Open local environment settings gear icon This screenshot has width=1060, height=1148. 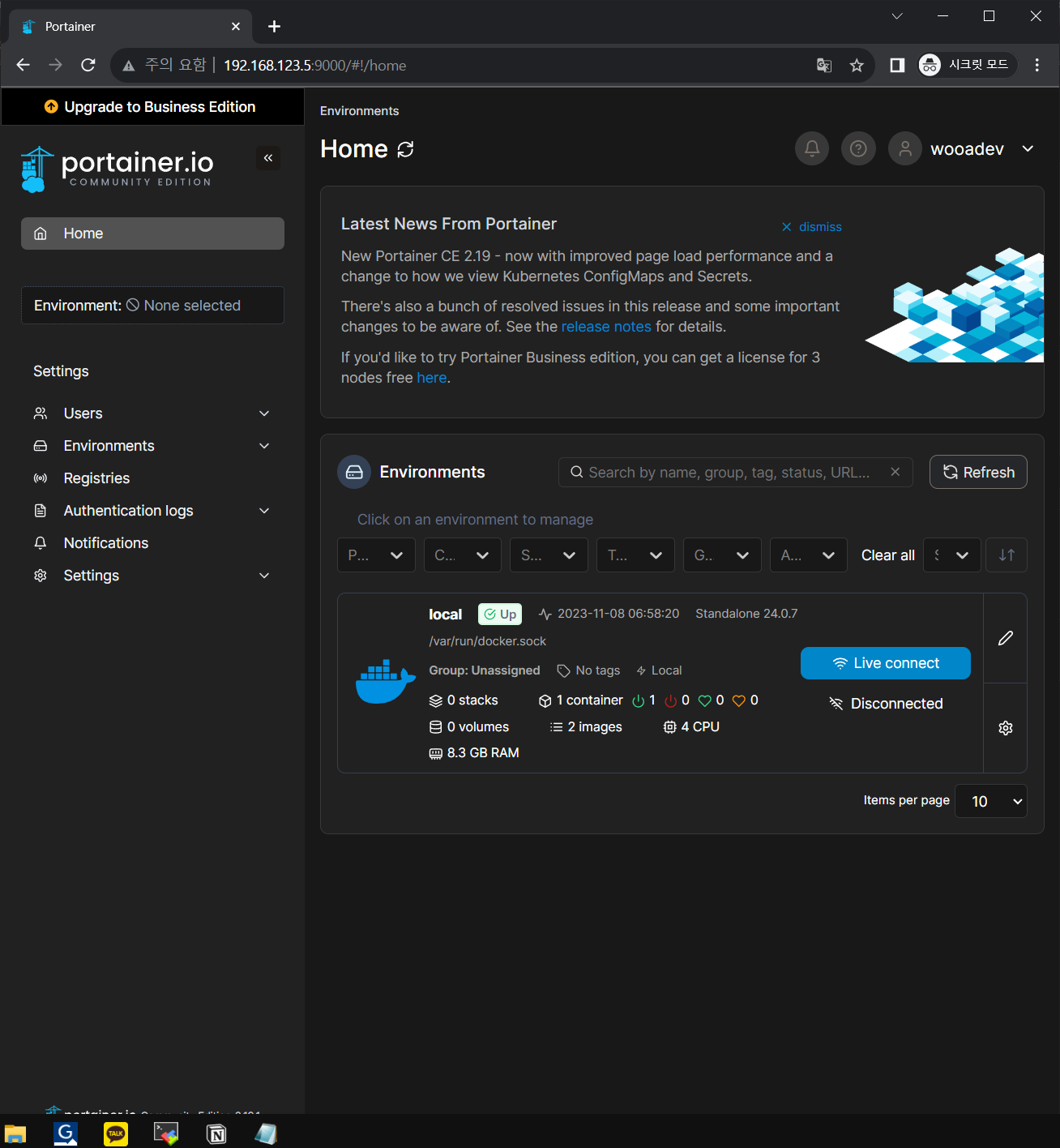pyautogui.click(x=1006, y=728)
